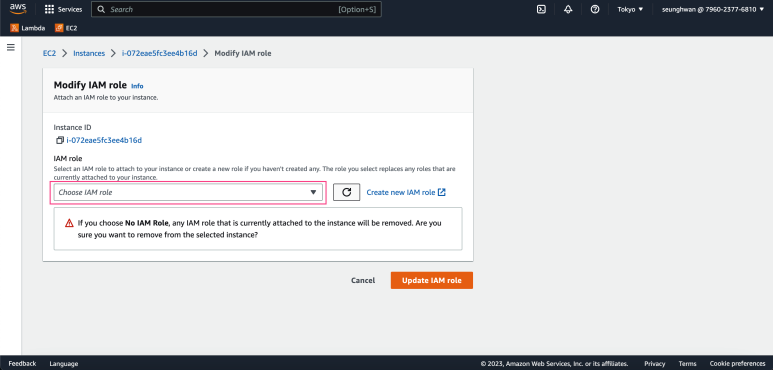Expand the Tokyo region selector
Image resolution: width=773 pixels, height=370 pixels.
click(631, 9)
